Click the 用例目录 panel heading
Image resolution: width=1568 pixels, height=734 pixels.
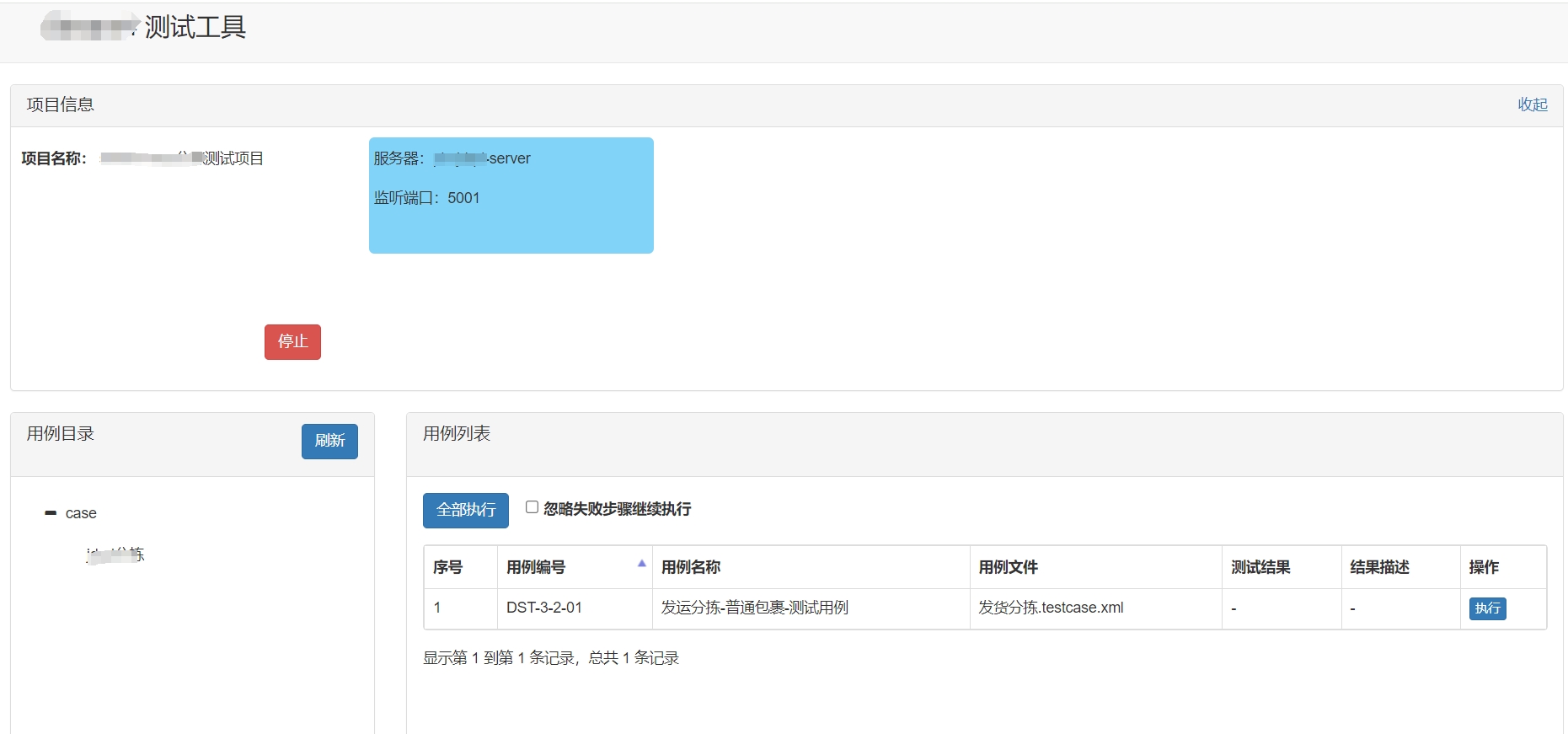[61, 434]
